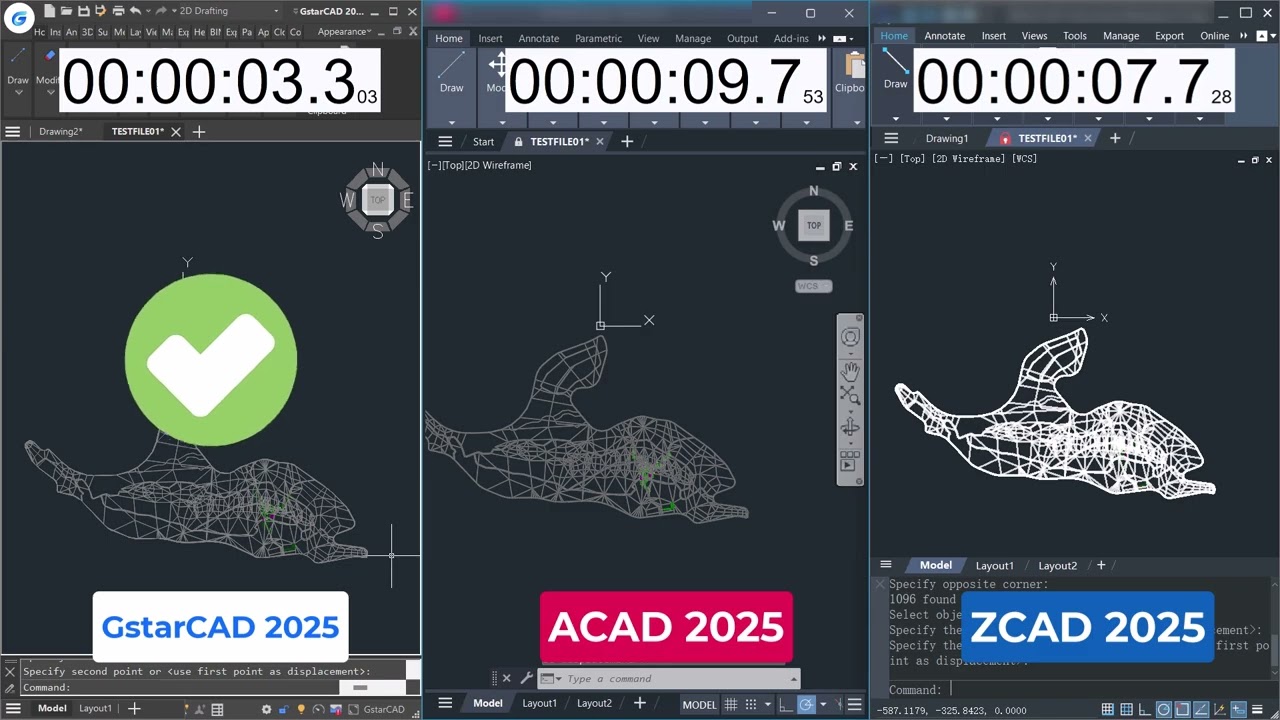This screenshot has width=1280, height=720.
Task: Add new drawing tab in ACAD
Action: 627,142
